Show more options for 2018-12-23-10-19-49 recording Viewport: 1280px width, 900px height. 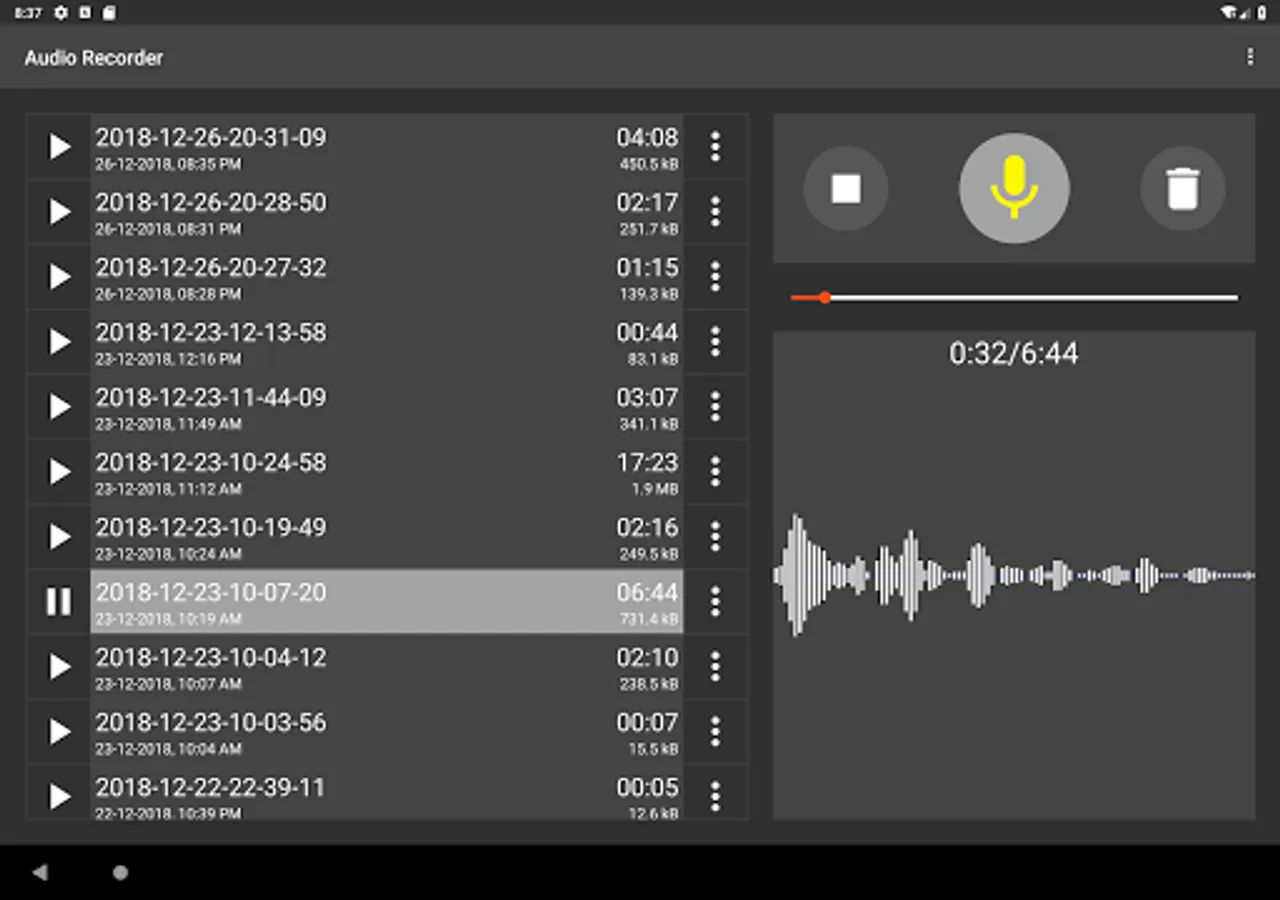point(715,537)
